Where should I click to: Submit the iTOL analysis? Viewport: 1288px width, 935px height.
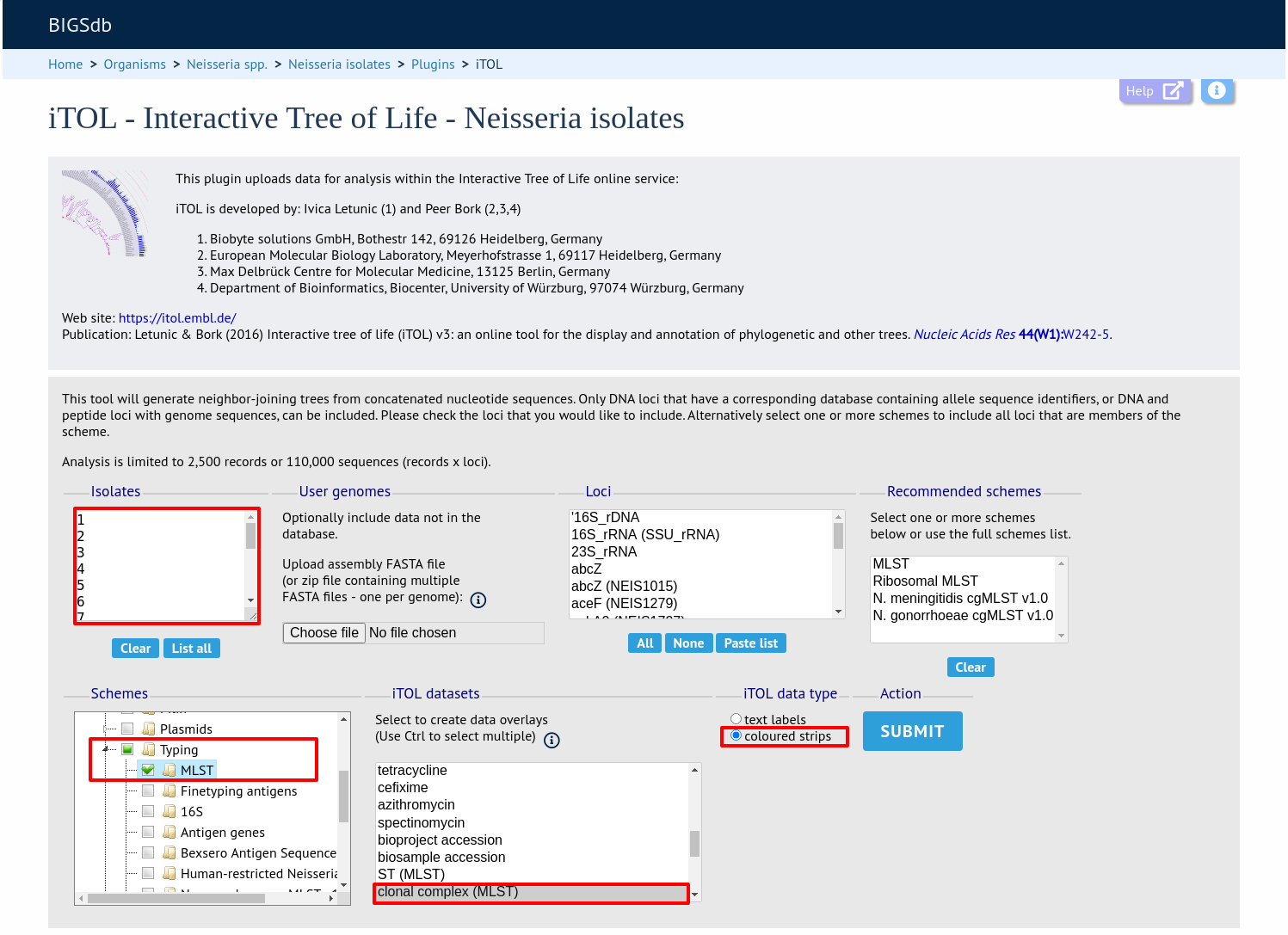(x=912, y=731)
